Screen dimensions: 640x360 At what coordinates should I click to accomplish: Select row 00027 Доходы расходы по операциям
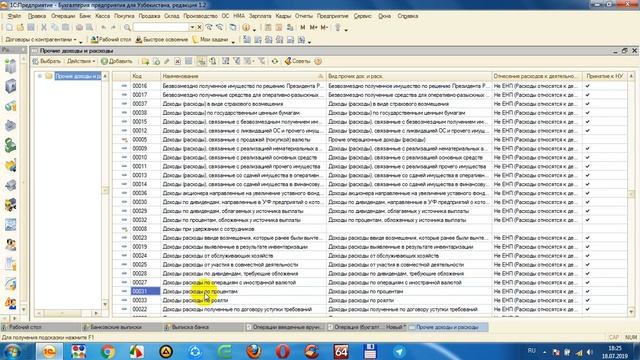(370, 282)
